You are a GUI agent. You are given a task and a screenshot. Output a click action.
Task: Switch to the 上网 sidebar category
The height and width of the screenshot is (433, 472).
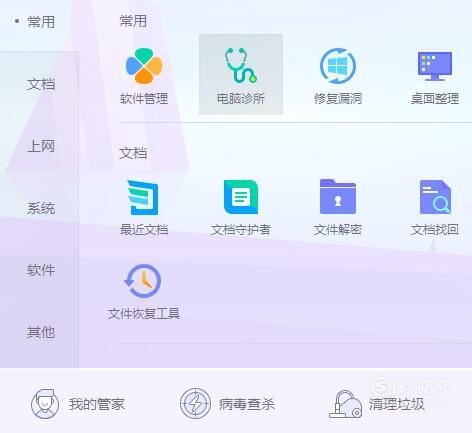click(x=41, y=146)
